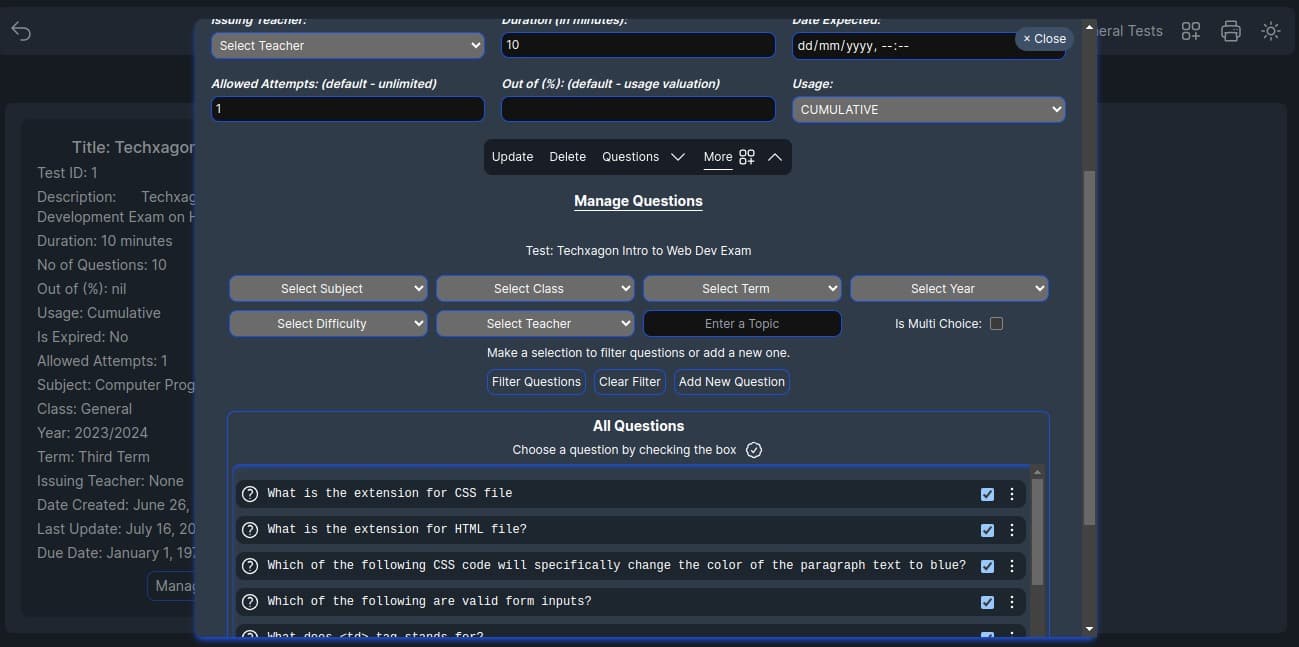Open options menu for CSS file question
The image size is (1299, 647).
(x=1012, y=494)
